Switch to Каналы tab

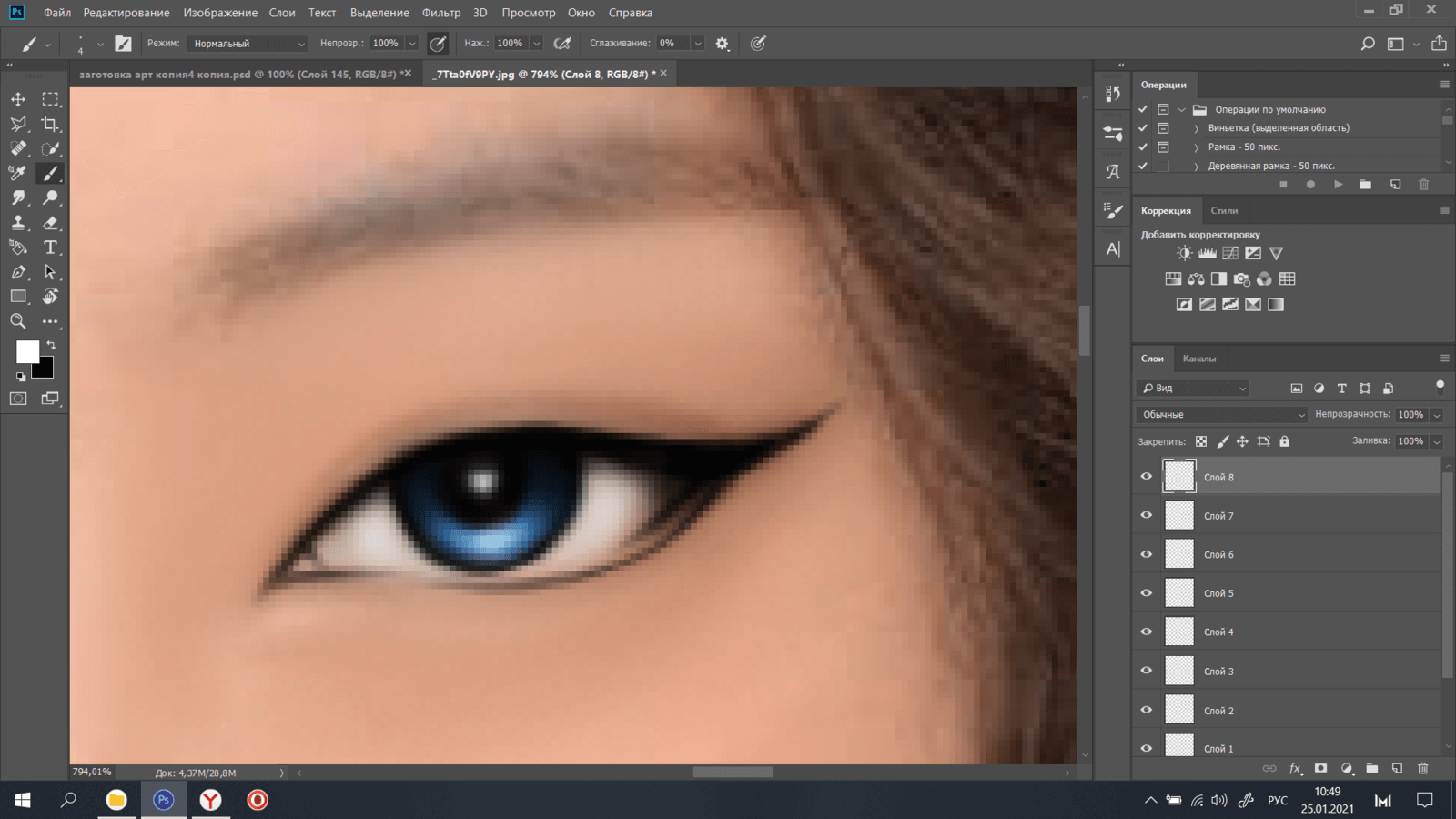pyautogui.click(x=1198, y=359)
